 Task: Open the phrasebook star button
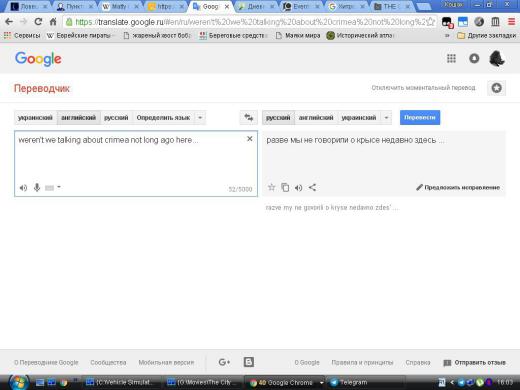click(x=496, y=88)
